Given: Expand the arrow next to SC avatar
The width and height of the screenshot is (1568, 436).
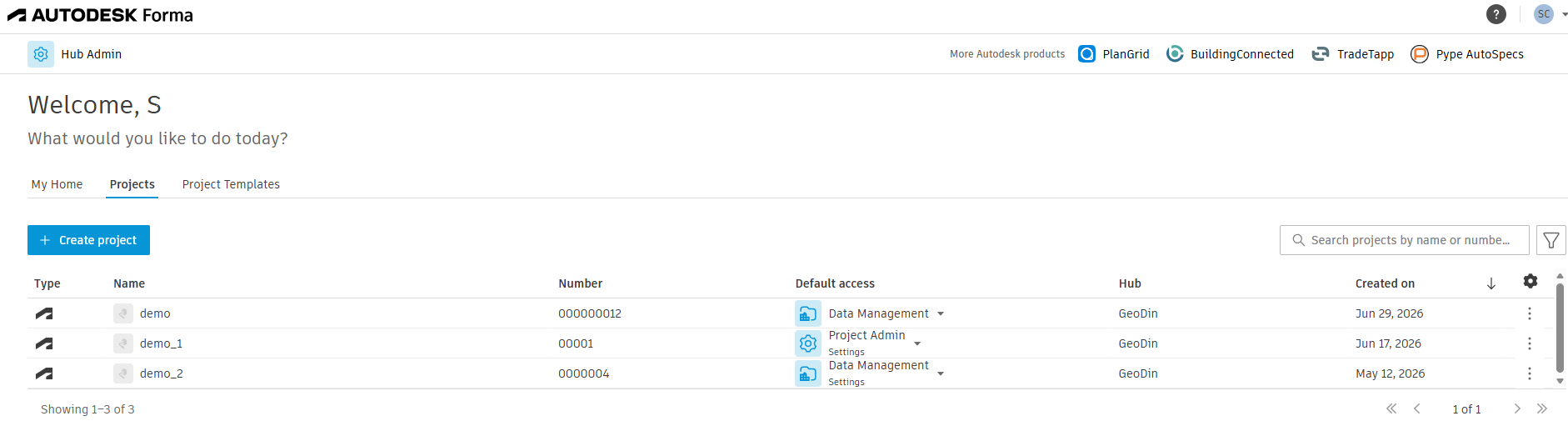Looking at the screenshot, I should (1565, 14).
